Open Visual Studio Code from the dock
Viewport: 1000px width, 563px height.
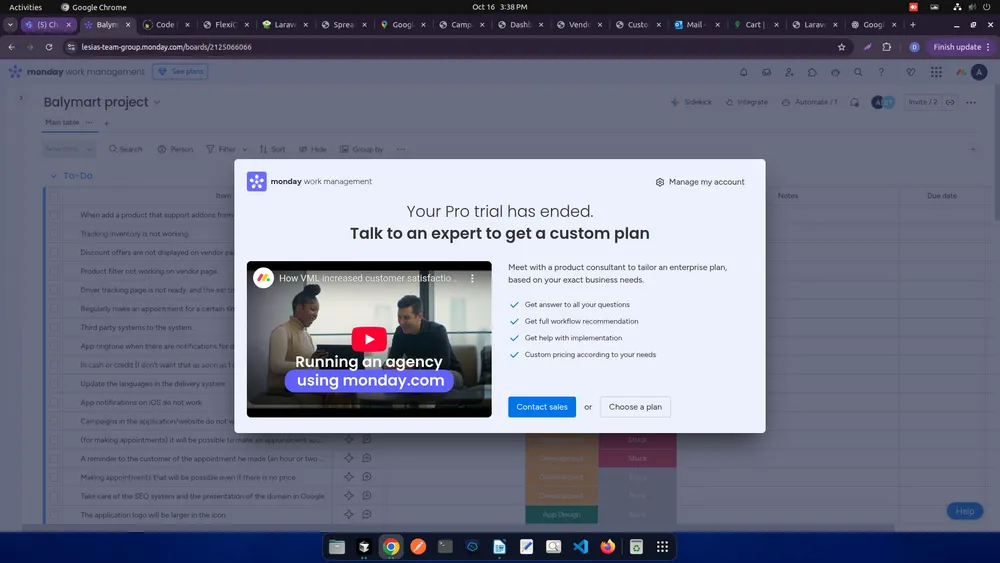click(581, 547)
